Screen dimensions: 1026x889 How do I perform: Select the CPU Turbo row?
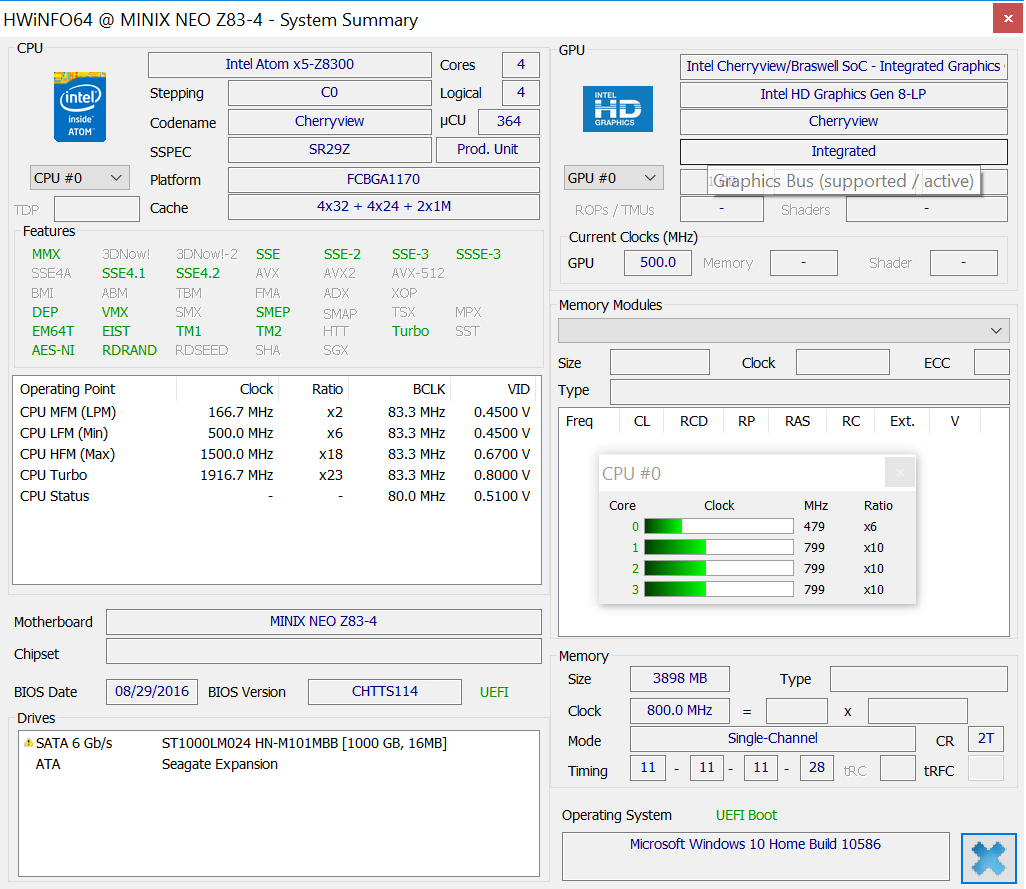tap(275, 475)
